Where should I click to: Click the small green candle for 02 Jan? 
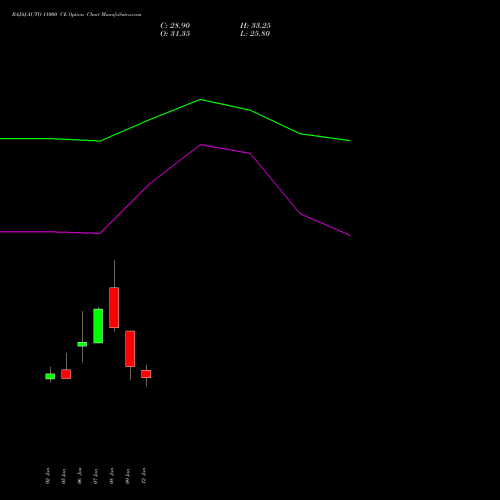click(x=50, y=376)
